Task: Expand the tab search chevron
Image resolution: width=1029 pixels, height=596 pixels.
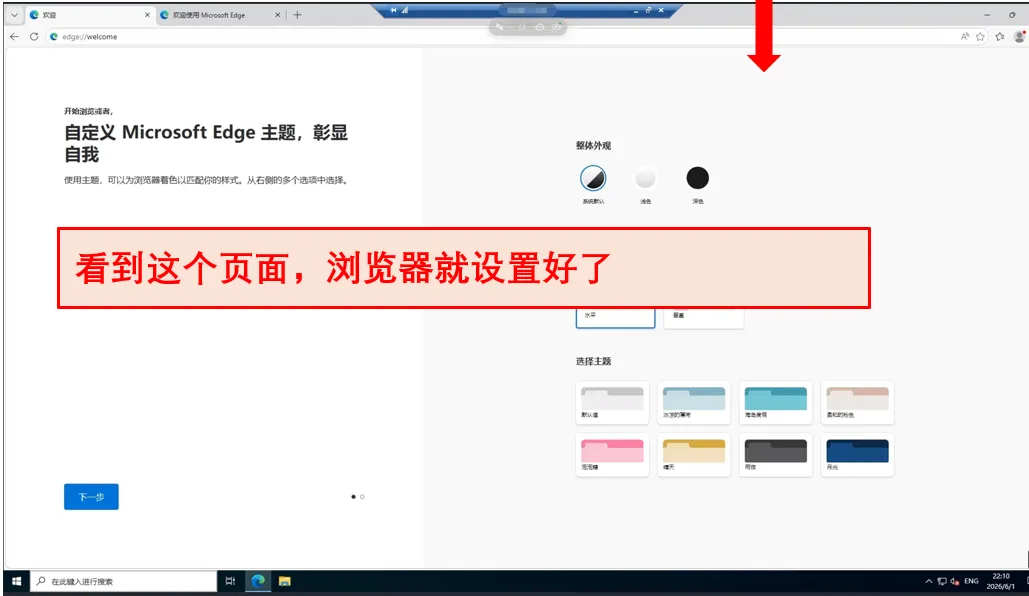Action: tap(14, 14)
